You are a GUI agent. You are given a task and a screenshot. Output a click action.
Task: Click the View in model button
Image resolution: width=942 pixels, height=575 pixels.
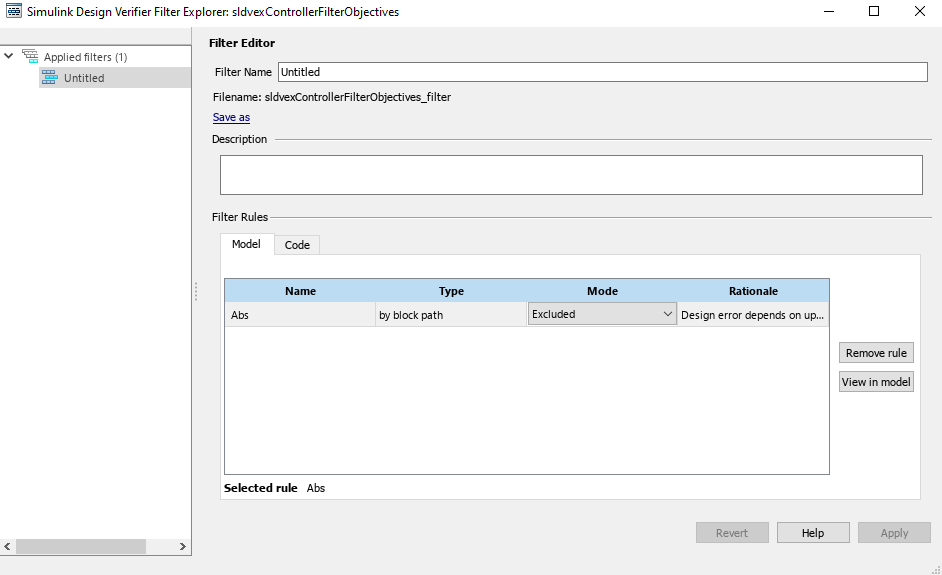click(x=875, y=382)
